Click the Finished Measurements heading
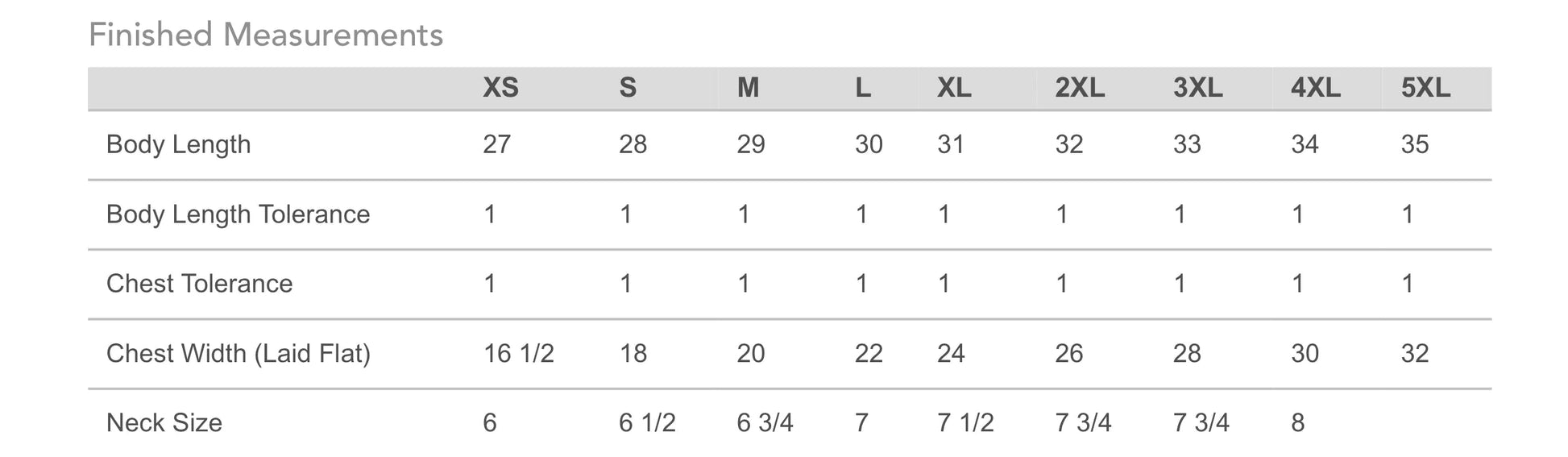 (266, 35)
